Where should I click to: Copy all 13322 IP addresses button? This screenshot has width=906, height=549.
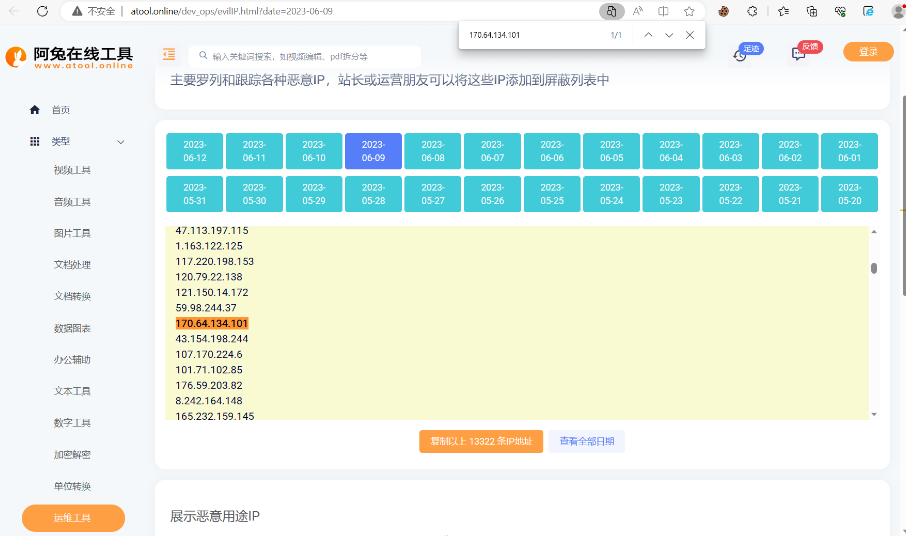481,441
